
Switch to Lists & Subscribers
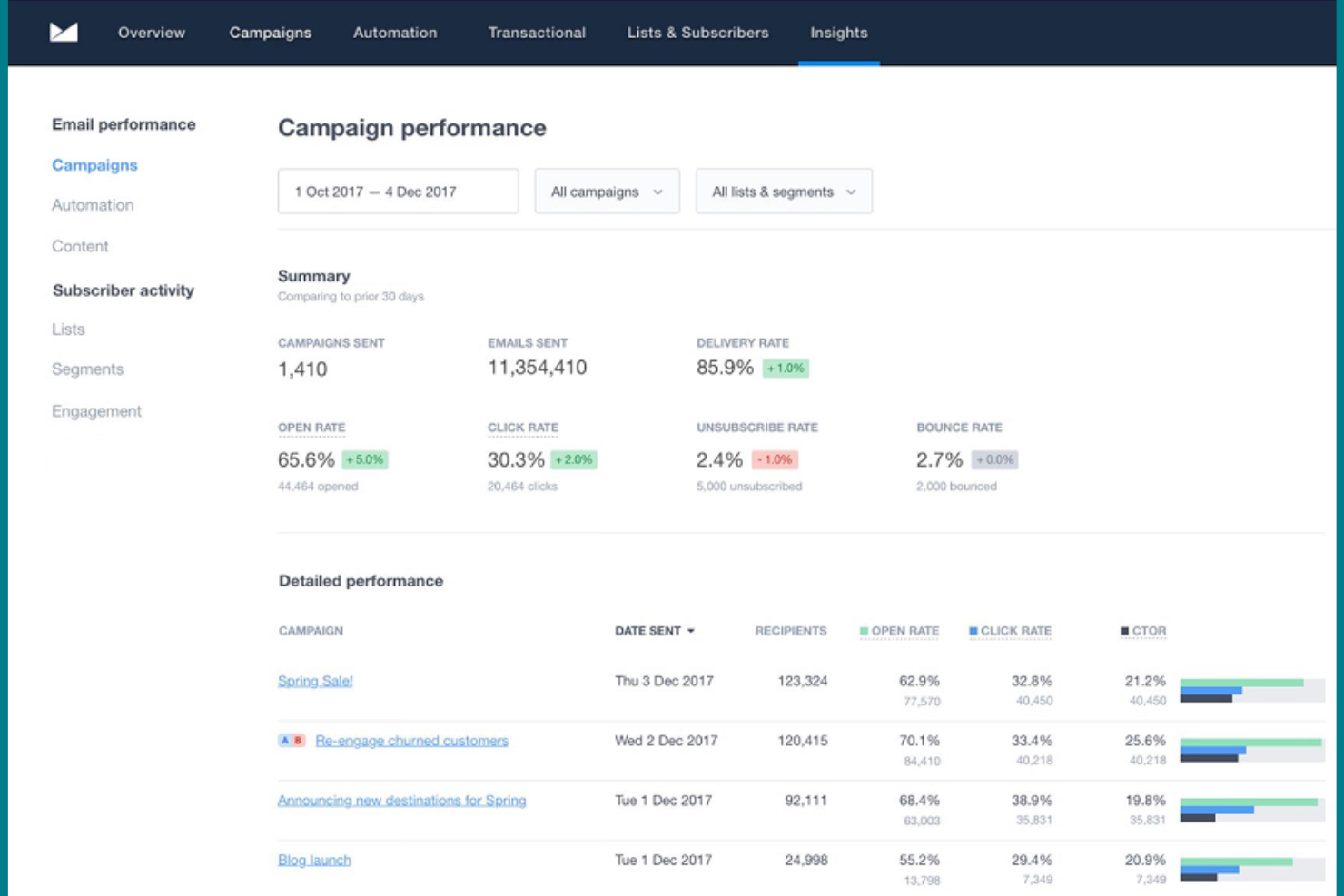pos(697,32)
